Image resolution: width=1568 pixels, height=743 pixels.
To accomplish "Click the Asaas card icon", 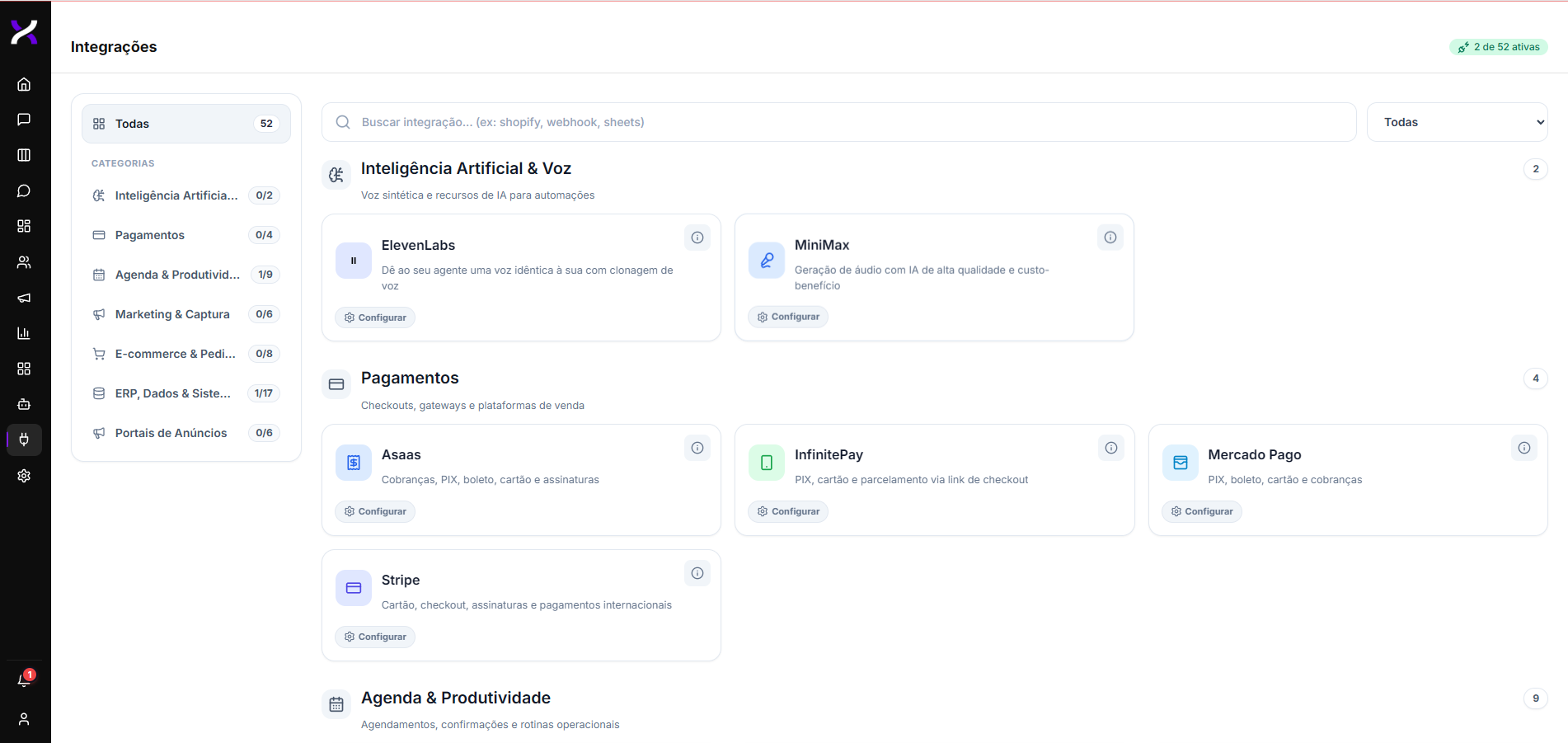I will pyautogui.click(x=354, y=463).
